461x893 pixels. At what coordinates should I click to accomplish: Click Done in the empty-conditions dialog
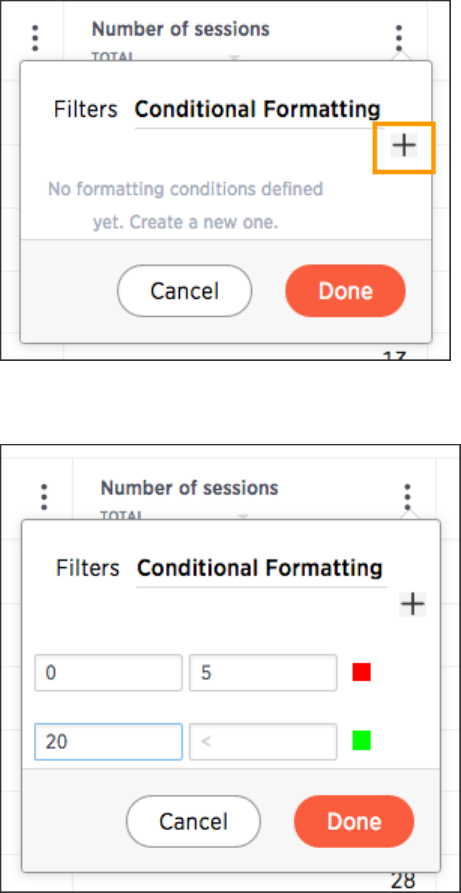click(345, 291)
